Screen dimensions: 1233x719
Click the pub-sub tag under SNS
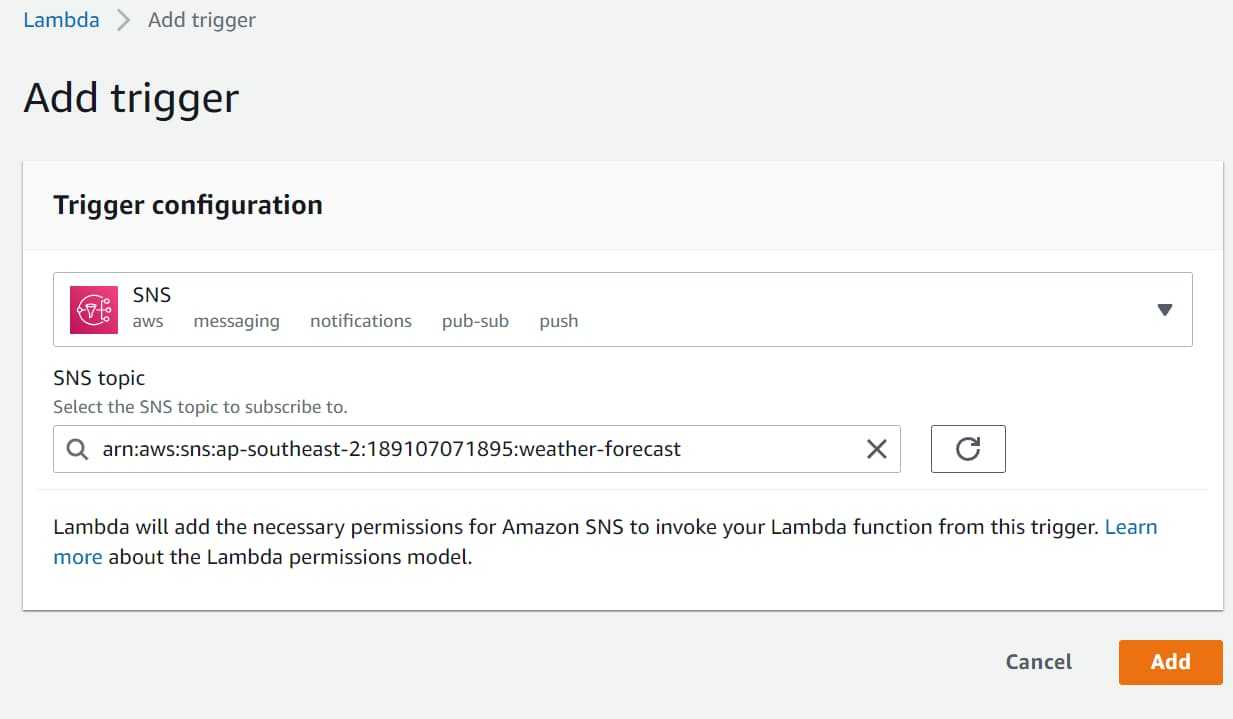pyautogui.click(x=475, y=321)
